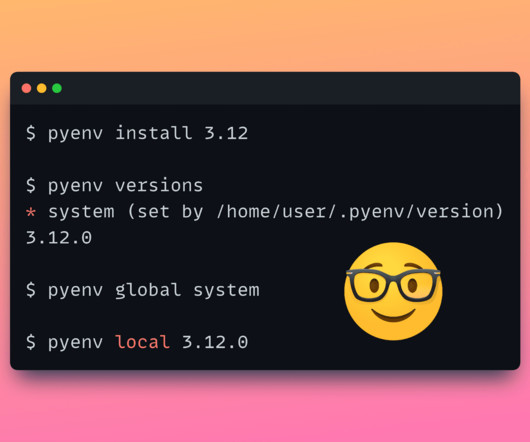
Task: Click the dollar prompt before pyenv versions
Action: pyautogui.click(x=31, y=185)
